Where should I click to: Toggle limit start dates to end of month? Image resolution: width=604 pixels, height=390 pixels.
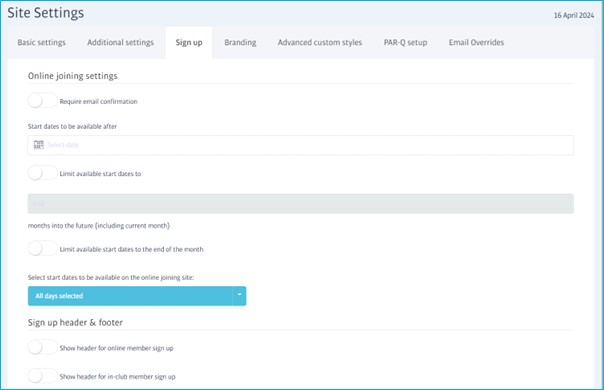coord(42,249)
